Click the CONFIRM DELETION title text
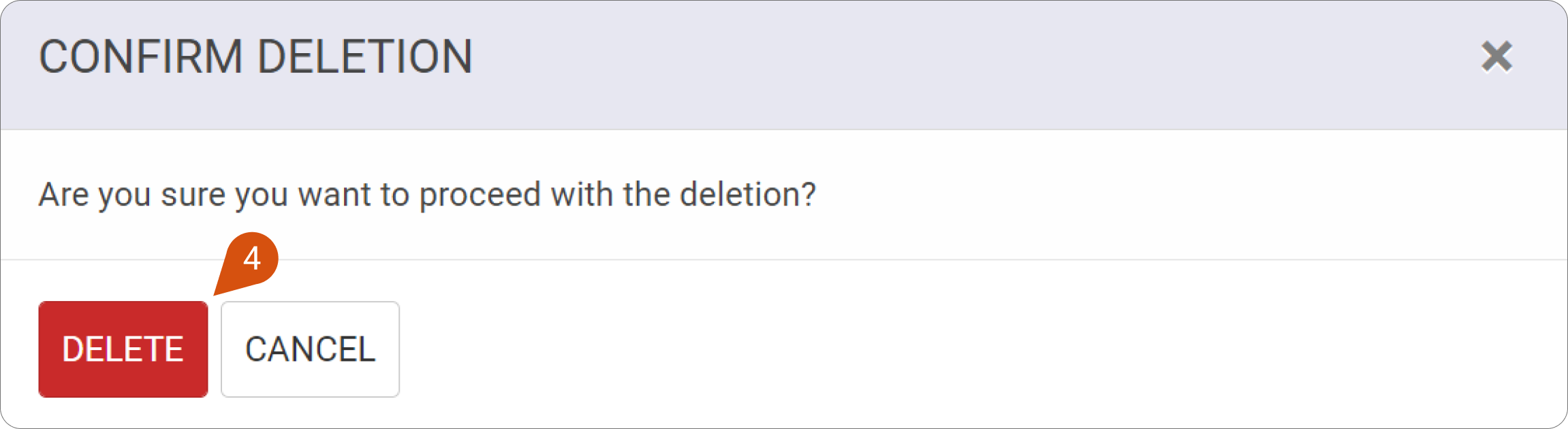Image resolution: width=1568 pixels, height=429 pixels. (255, 57)
